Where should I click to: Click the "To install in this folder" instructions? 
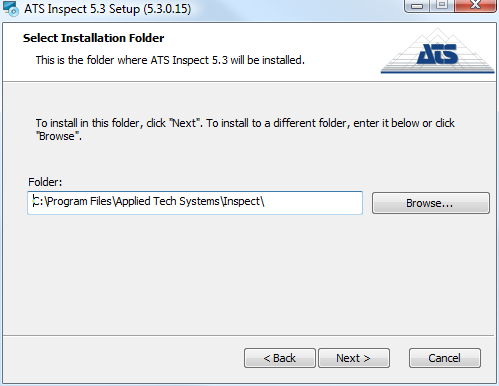245,129
